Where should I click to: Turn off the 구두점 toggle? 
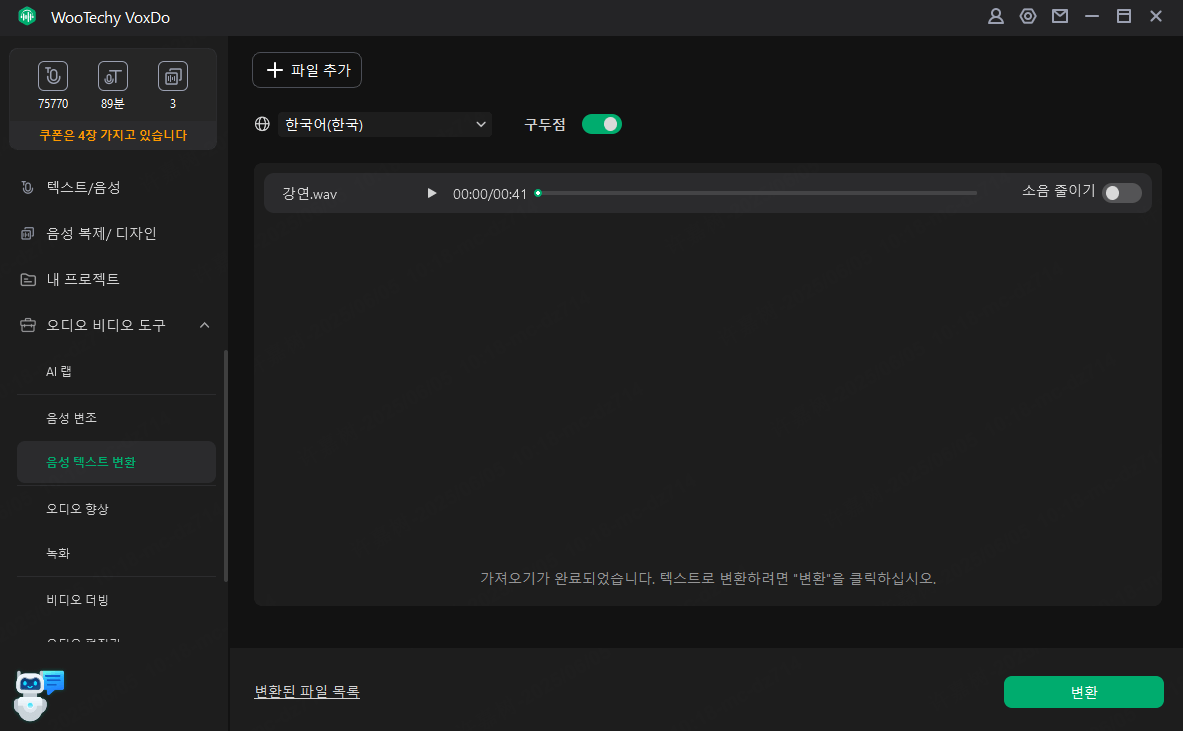click(x=601, y=123)
